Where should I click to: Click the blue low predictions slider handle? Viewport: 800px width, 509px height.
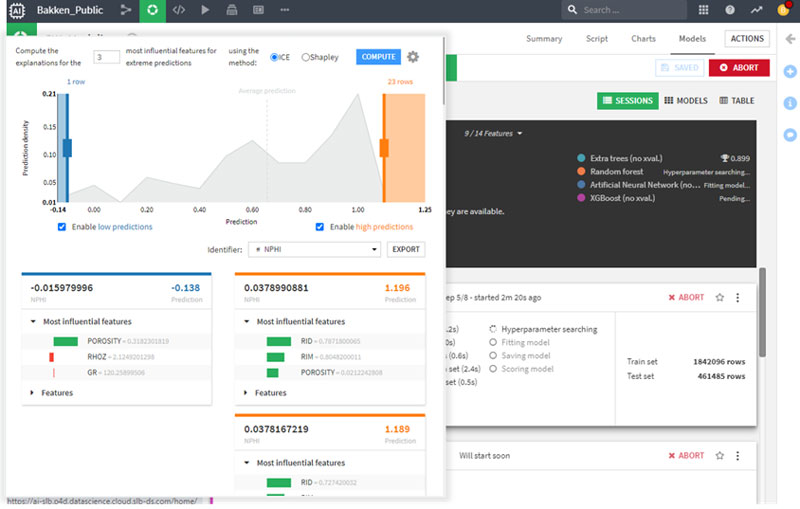point(67,148)
